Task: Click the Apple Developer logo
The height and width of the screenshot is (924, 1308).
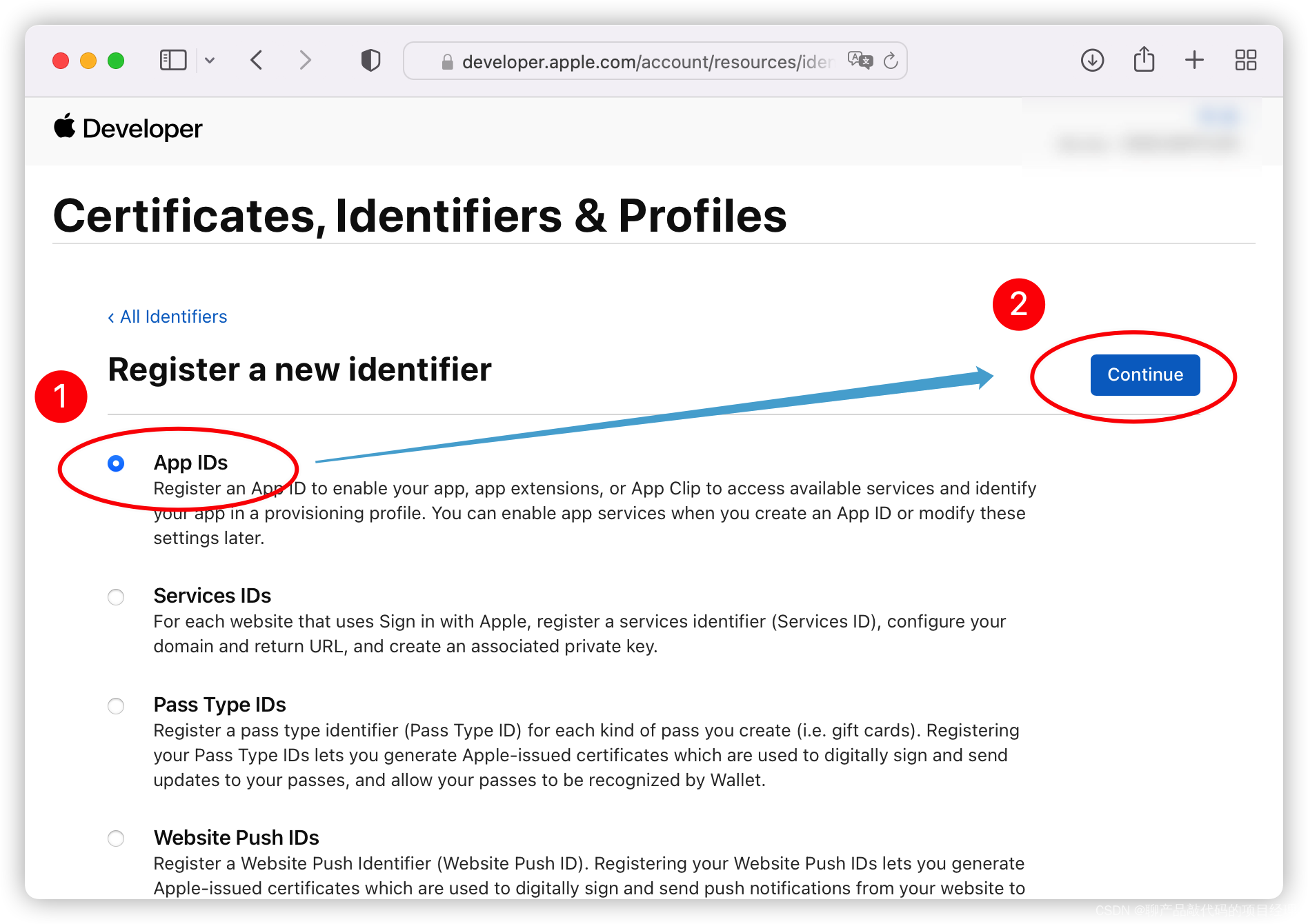Action: pyautogui.click(x=128, y=128)
